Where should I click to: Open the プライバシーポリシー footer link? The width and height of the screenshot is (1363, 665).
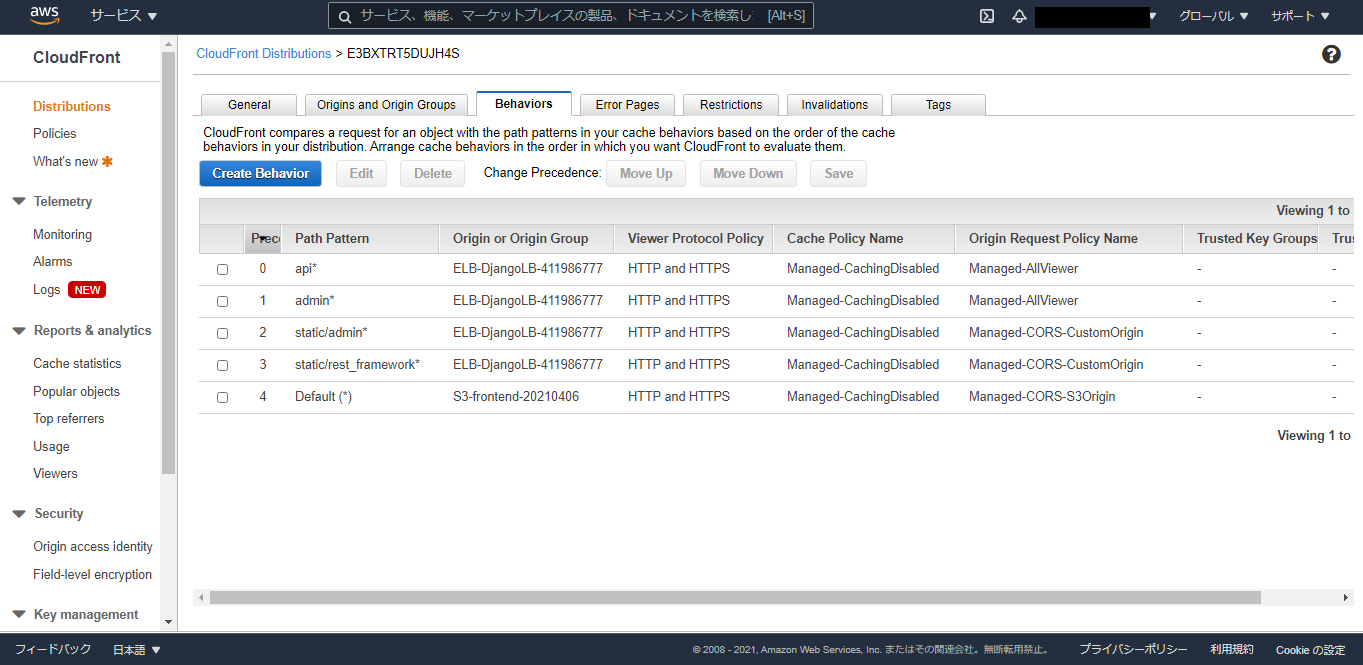tap(1133, 649)
